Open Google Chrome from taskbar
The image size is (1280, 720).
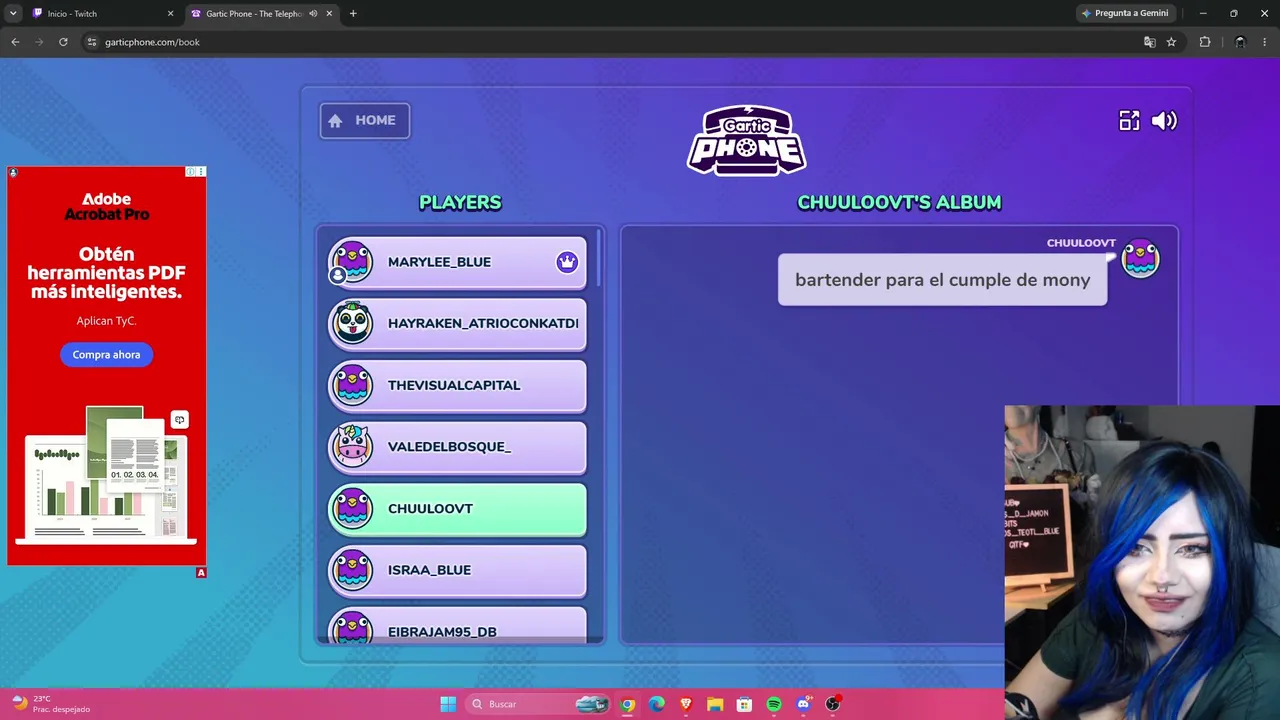[627, 704]
